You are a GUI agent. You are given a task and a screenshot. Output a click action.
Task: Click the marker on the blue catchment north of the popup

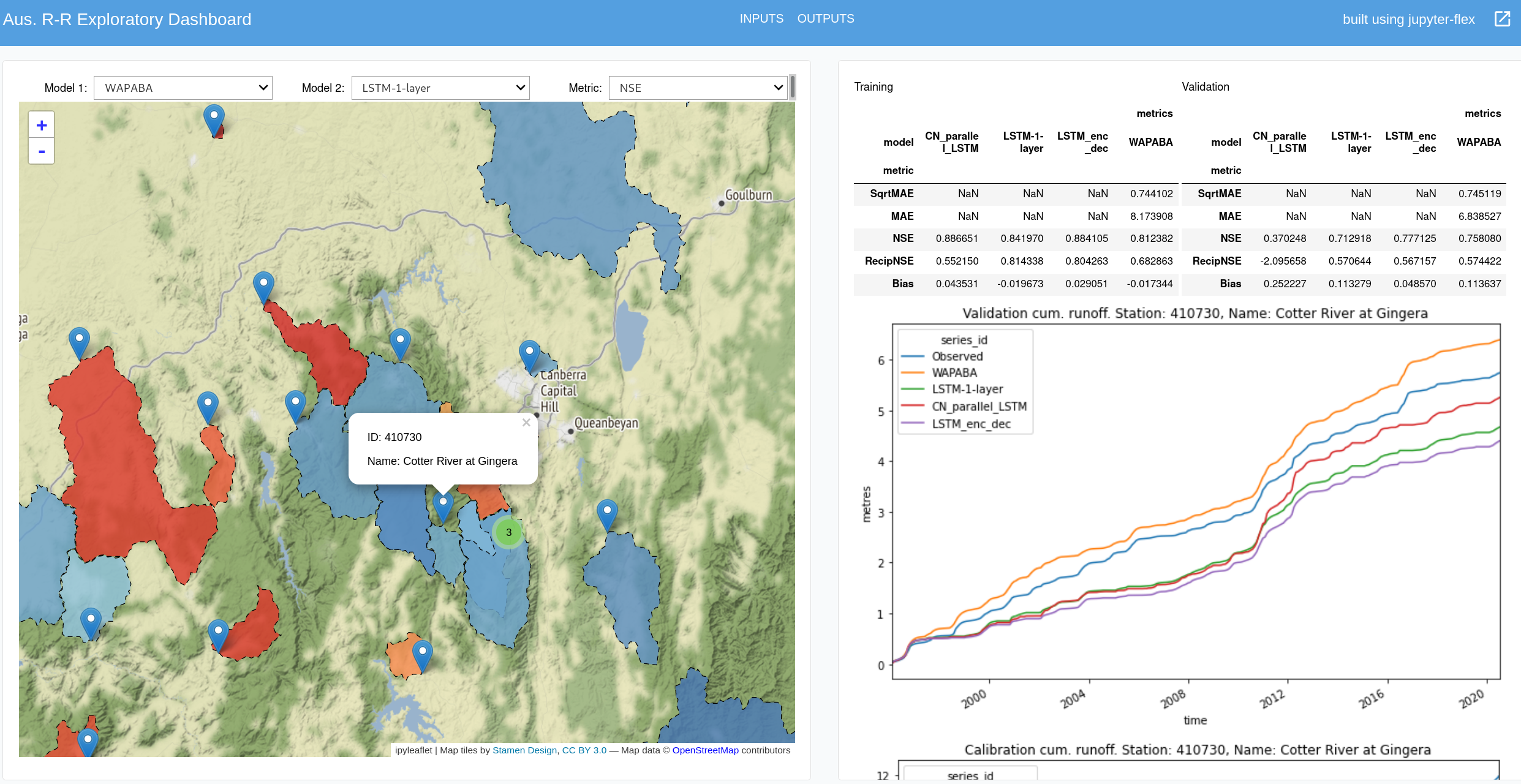click(400, 344)
